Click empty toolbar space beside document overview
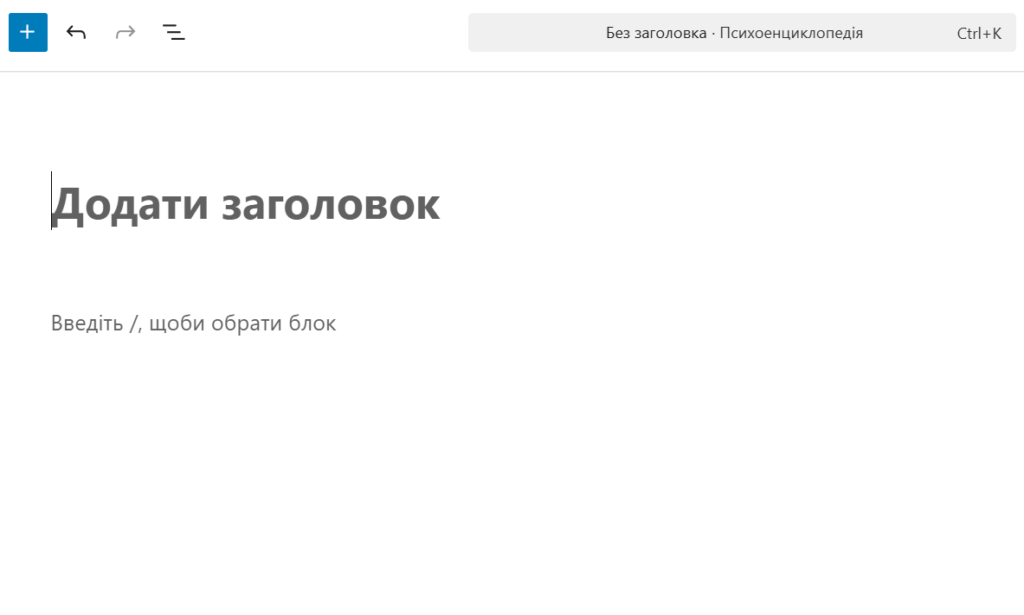 click(320, 32)
